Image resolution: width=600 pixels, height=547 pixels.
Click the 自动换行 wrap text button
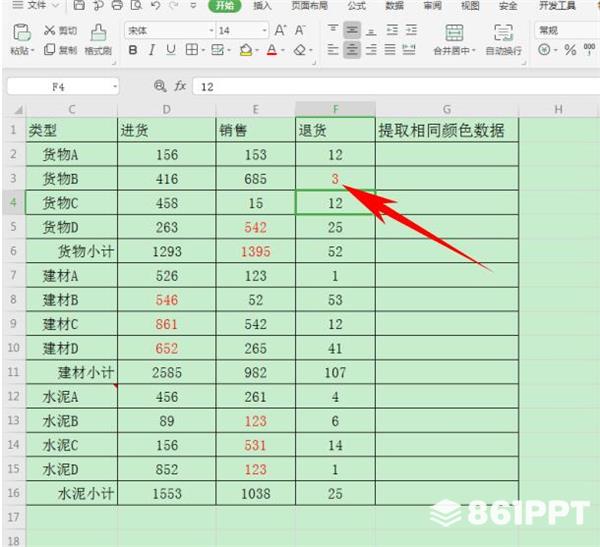[x=503, y=39]
